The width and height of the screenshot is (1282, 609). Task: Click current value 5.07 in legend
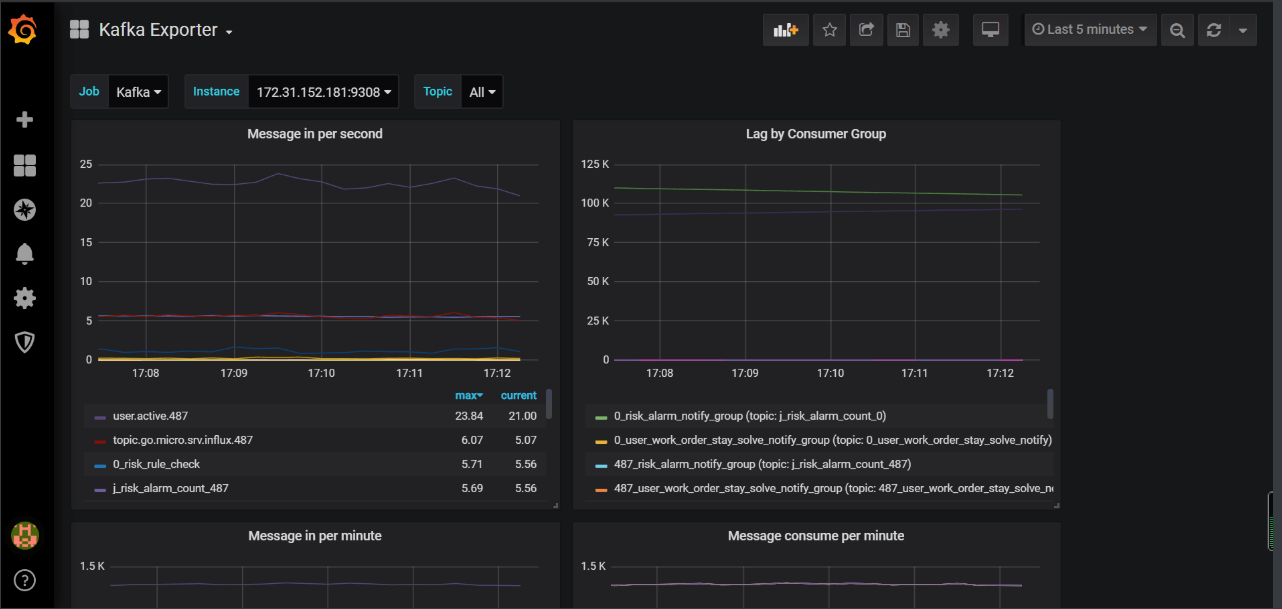(525, 440)
